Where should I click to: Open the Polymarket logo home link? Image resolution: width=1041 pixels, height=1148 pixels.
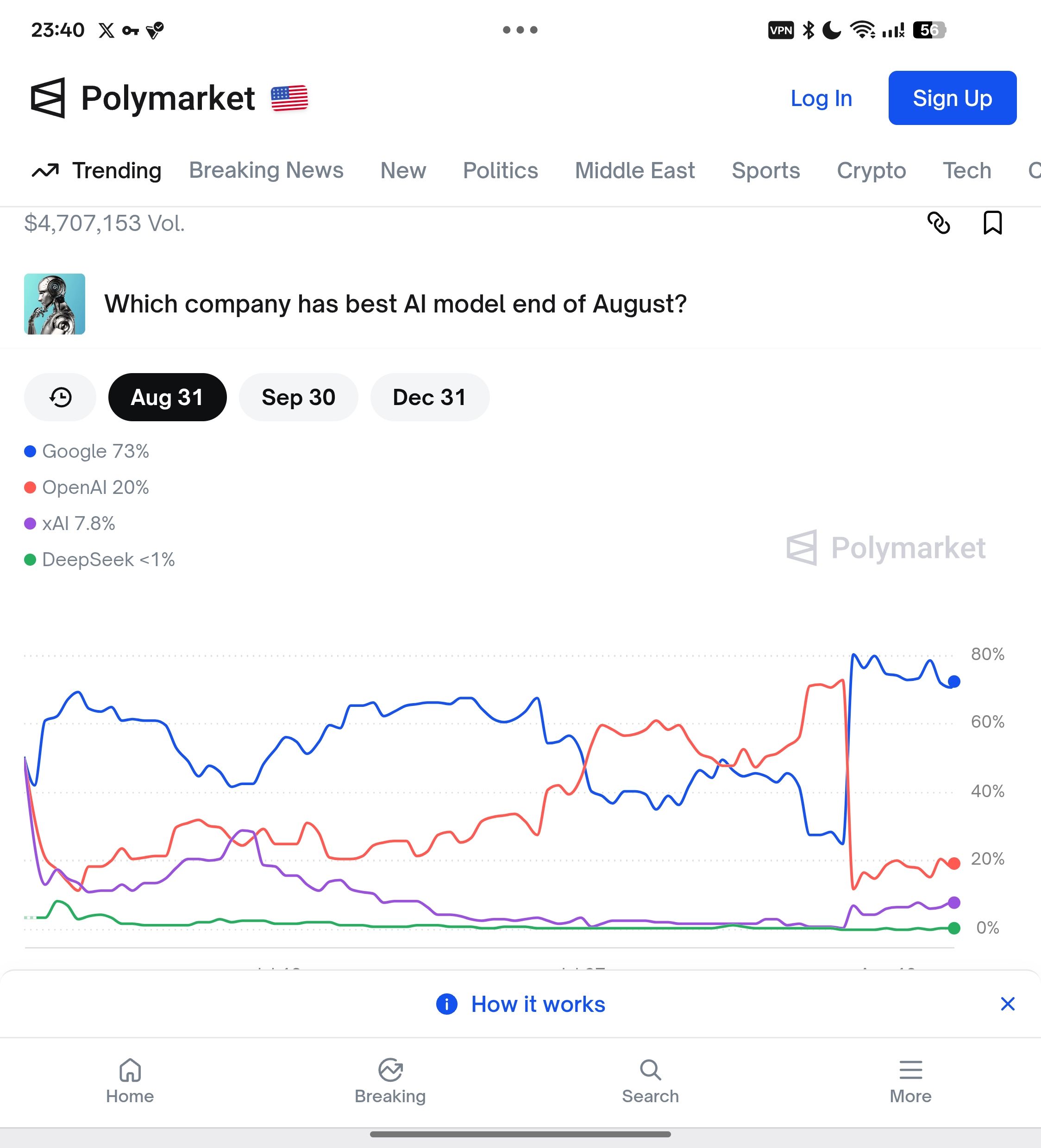tap(143, 98)
